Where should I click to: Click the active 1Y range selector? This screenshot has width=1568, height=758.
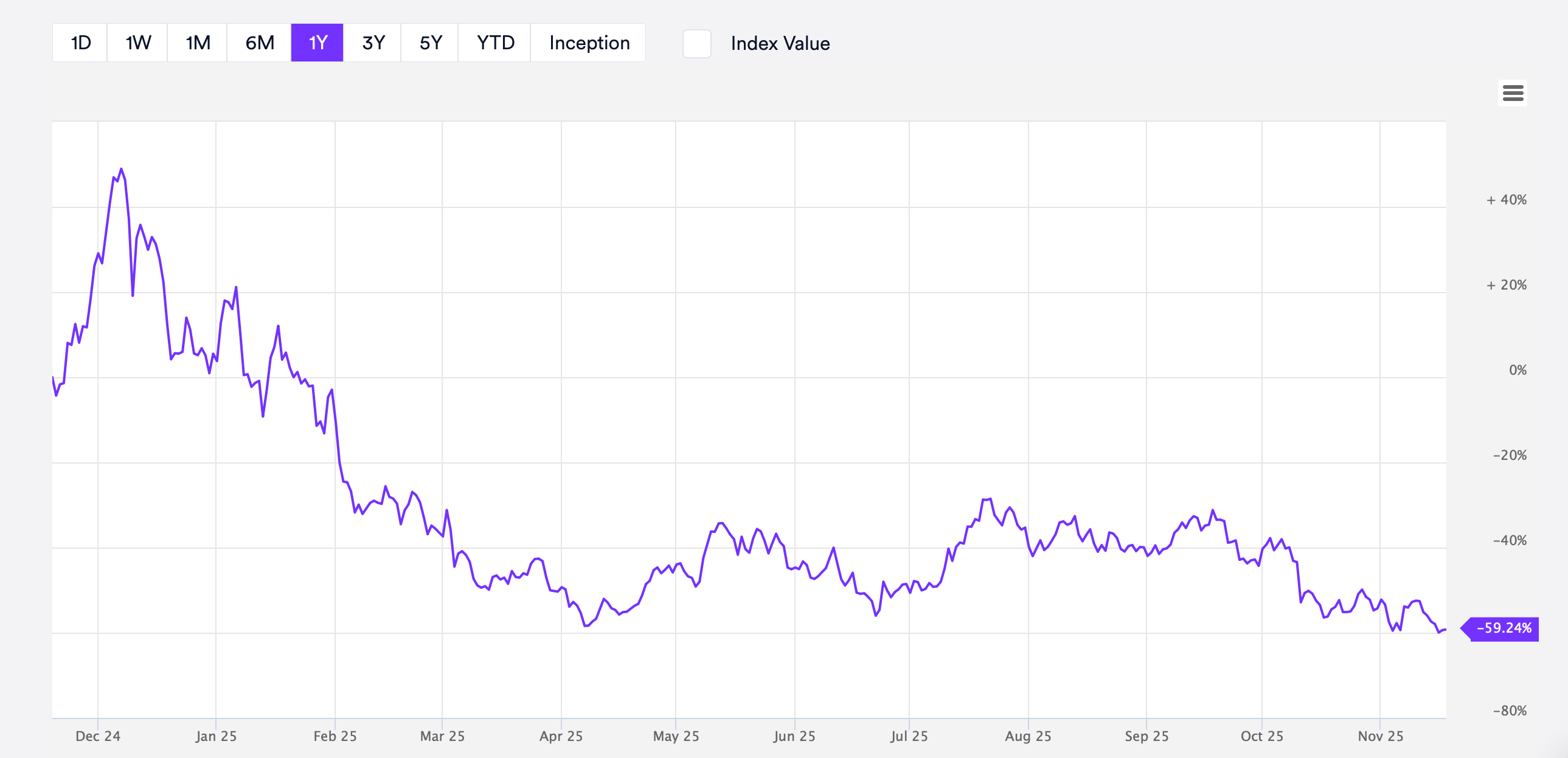317,43
